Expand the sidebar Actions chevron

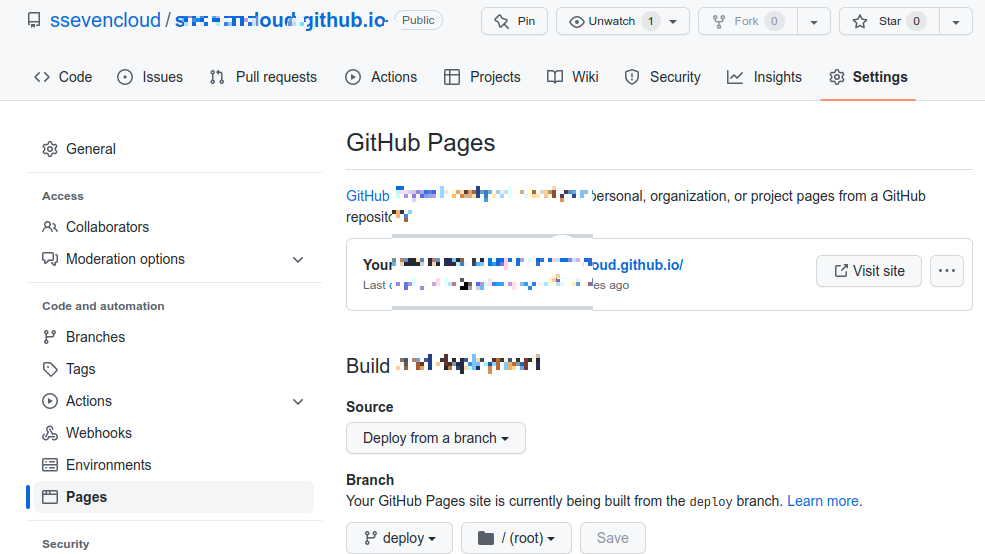(298, 401)
